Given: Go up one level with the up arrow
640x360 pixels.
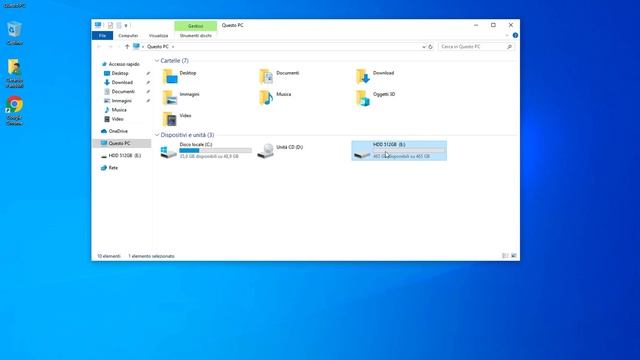Looking at the screenshot, I should tap(127, 47).
